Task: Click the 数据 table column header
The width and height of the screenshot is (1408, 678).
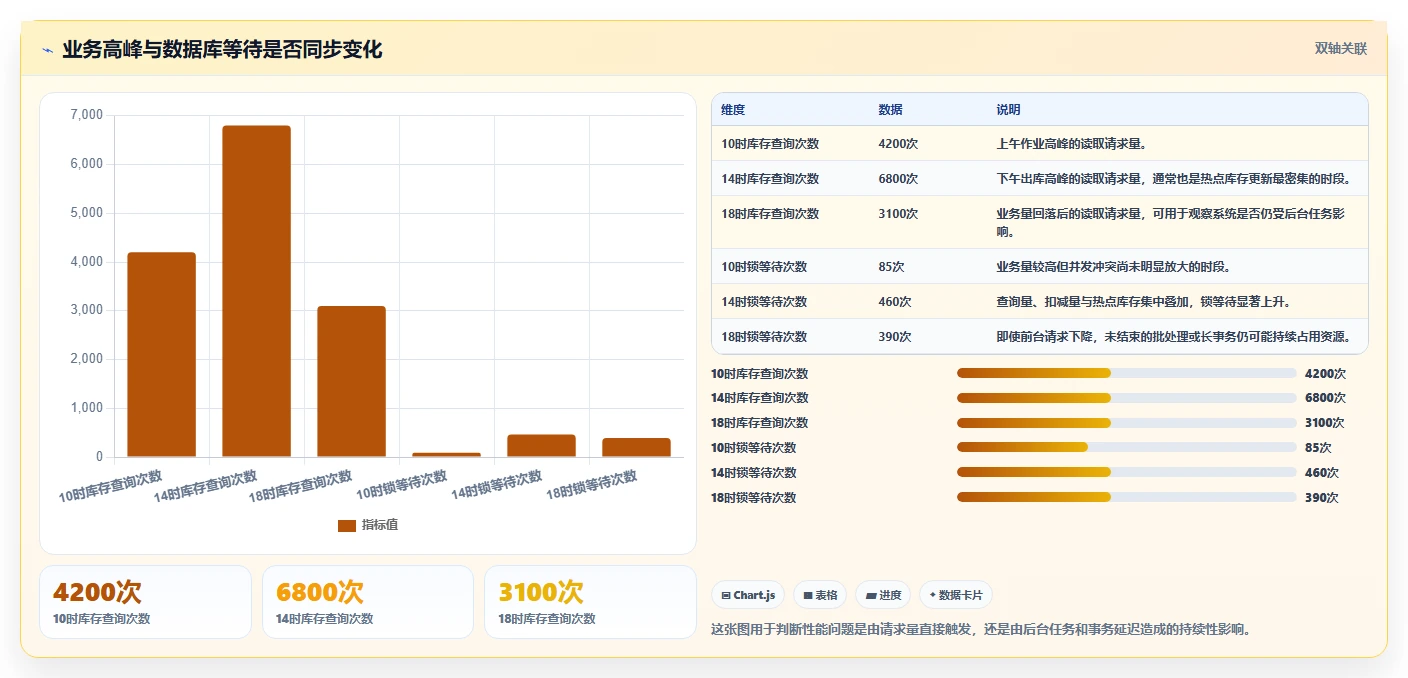Action: 890,110
